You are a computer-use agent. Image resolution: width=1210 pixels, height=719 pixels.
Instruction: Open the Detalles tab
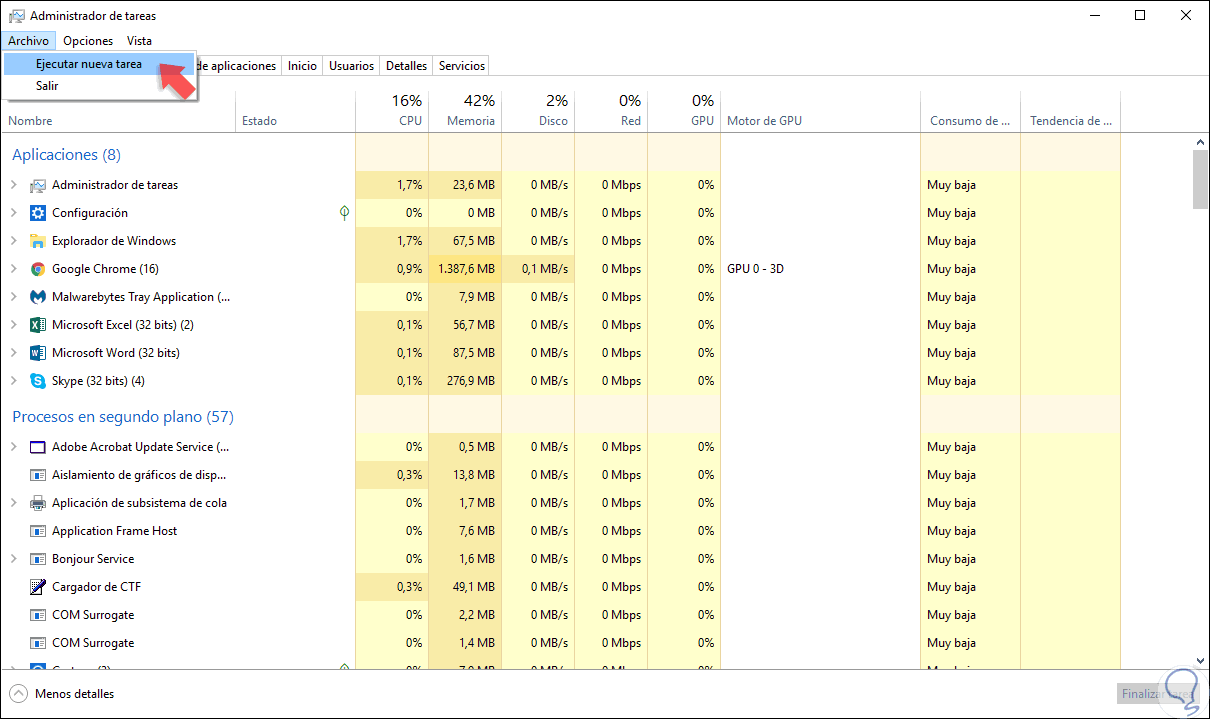pos(406,66)
